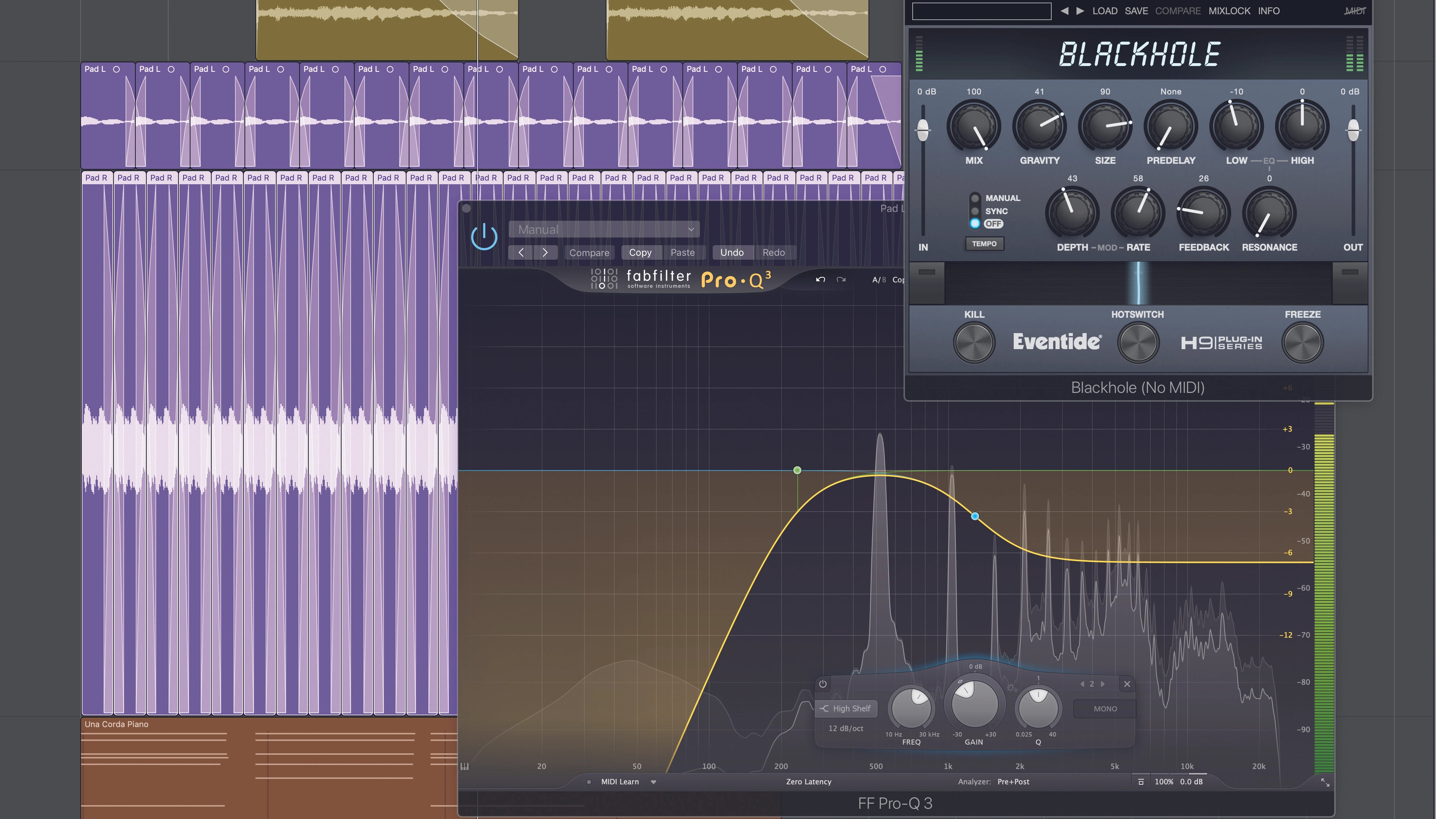Toggle COMPARE in Blackhole header

[1177, 11]
